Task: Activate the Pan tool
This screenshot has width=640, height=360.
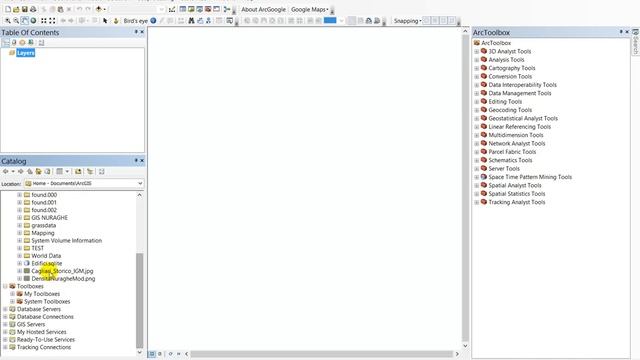Action: pos(25,20)
